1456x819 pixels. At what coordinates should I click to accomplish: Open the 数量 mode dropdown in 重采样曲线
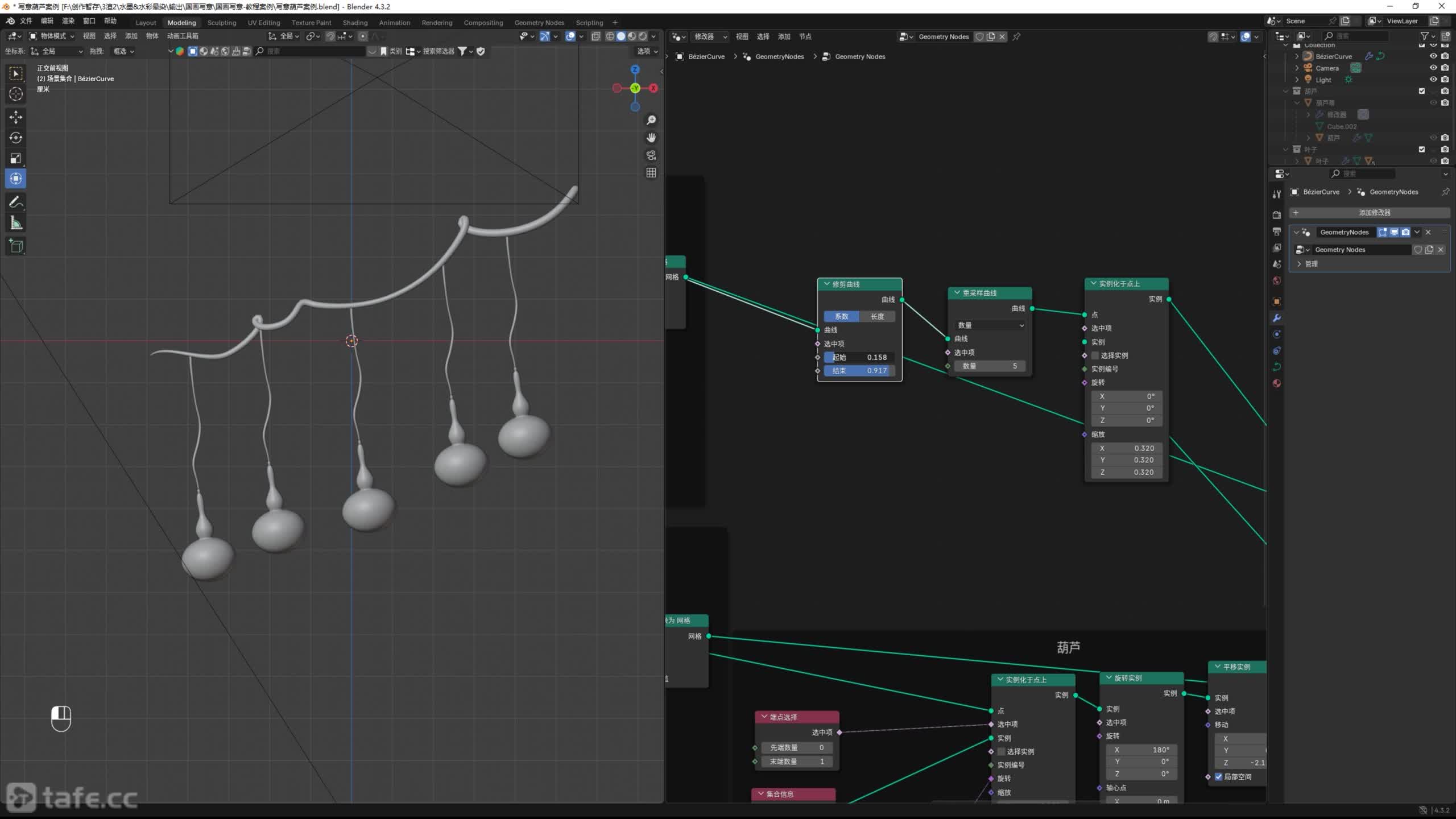(990, 325)
